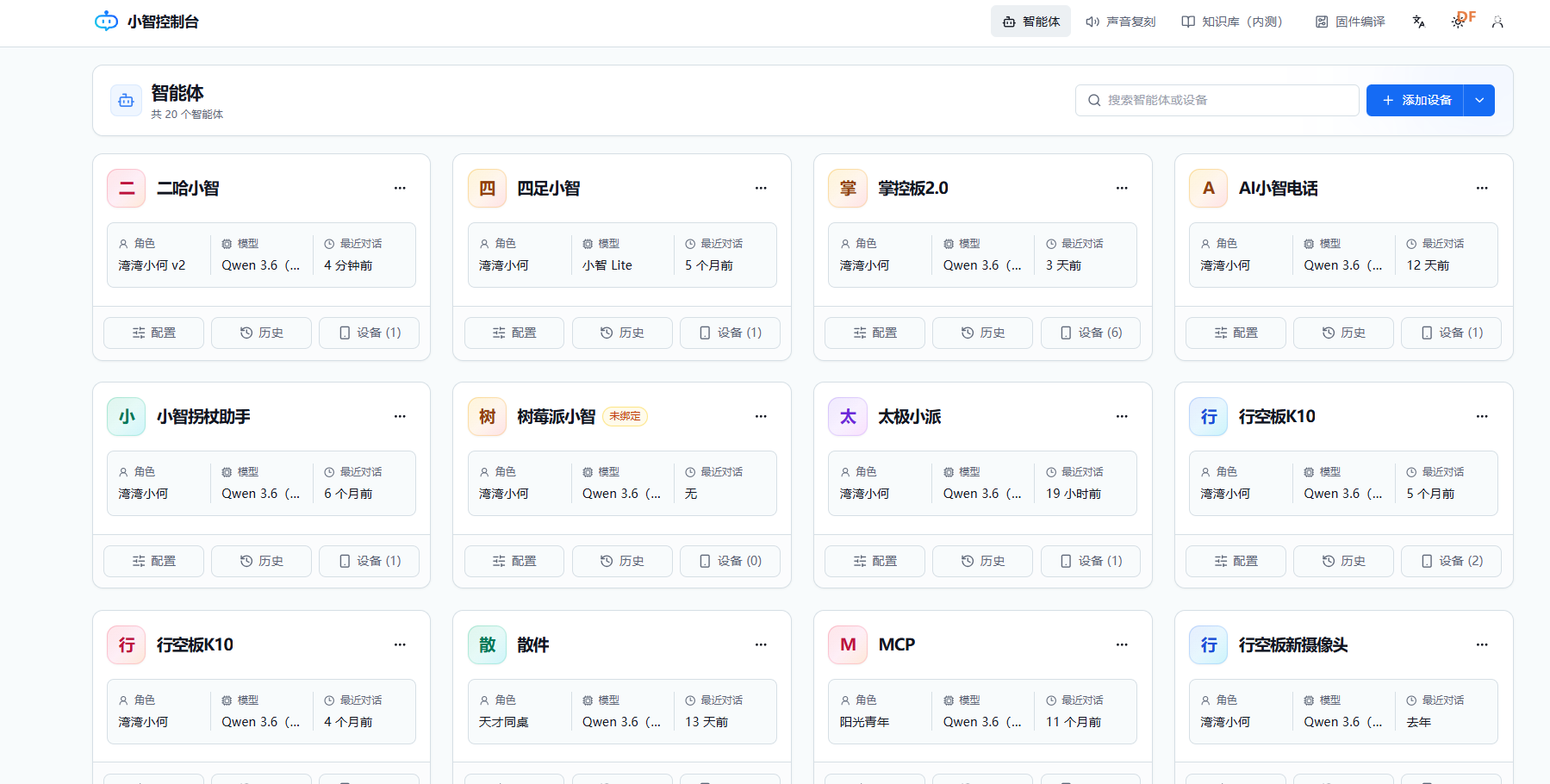View 历史 for the 太极小派 agent

tap(982, 561)
